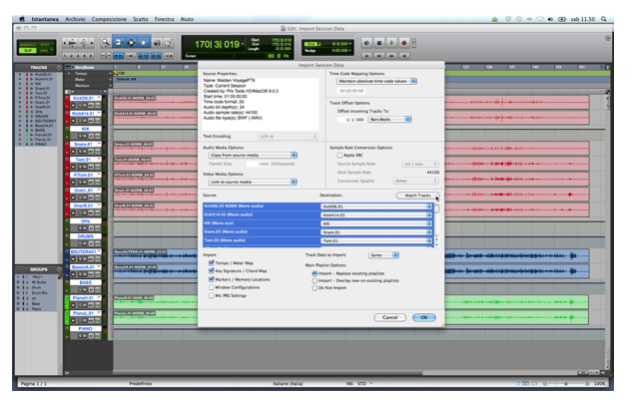Click the Stop transport button

(x=379, y=43)
